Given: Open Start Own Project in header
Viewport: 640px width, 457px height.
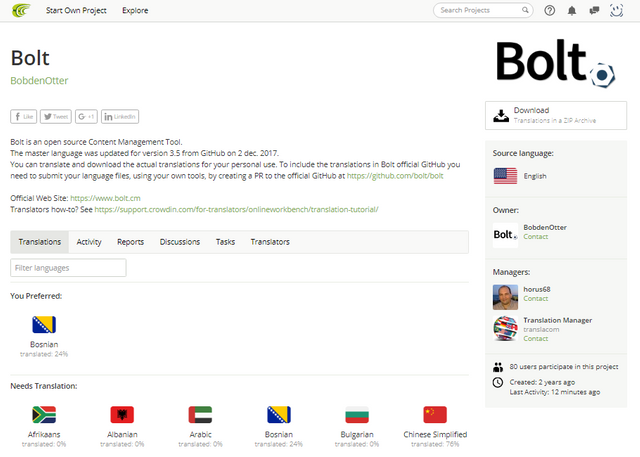Looking at the screenshot, I should pyautogui.click(x=76, y=10).
